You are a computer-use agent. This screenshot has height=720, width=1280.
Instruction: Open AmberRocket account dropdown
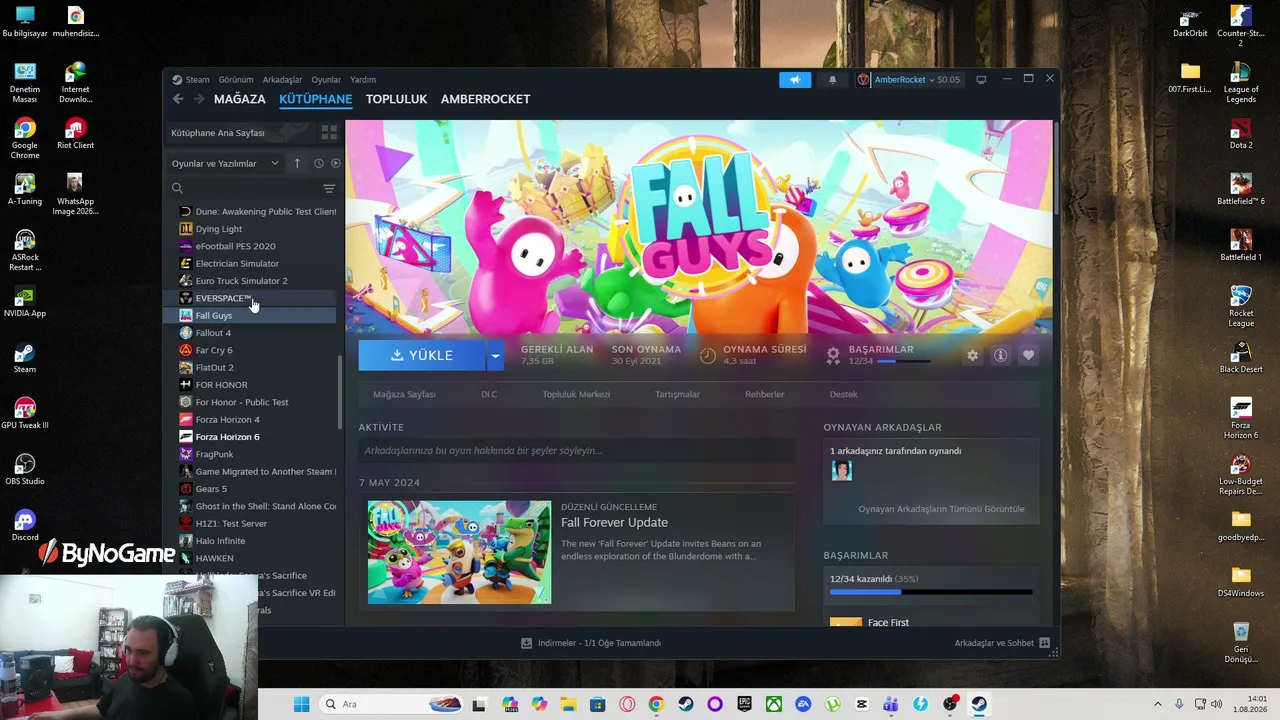908,80
